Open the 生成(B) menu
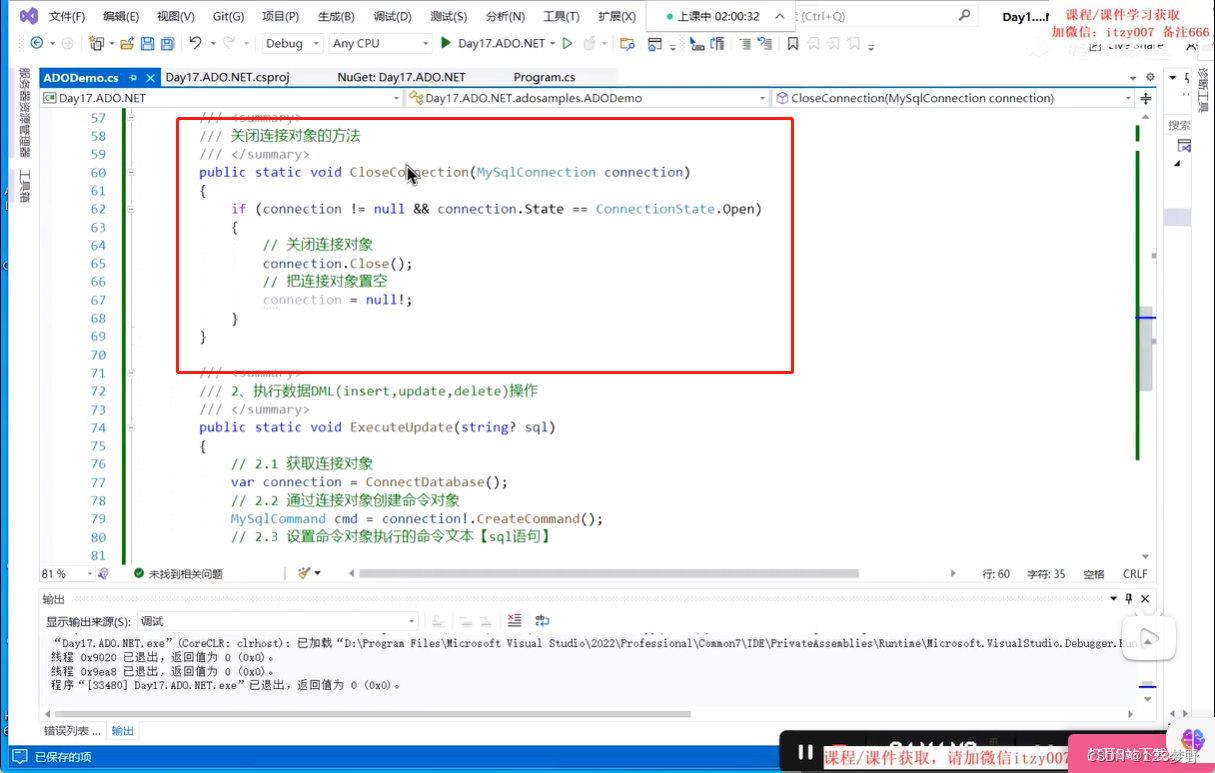Image resolution: width=1215 pixels, height=773 pixels. point(335,16)
